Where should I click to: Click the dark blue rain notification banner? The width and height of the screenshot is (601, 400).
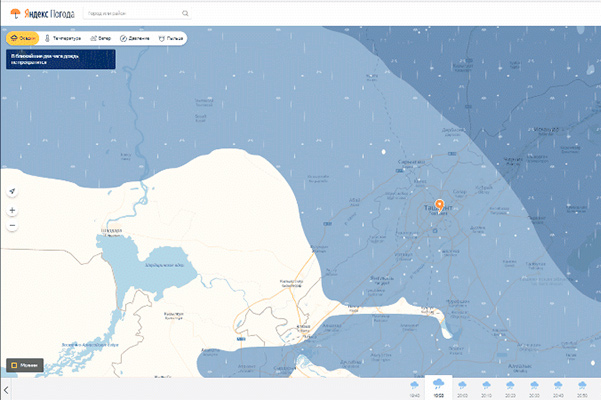click(x=59, y=58)
